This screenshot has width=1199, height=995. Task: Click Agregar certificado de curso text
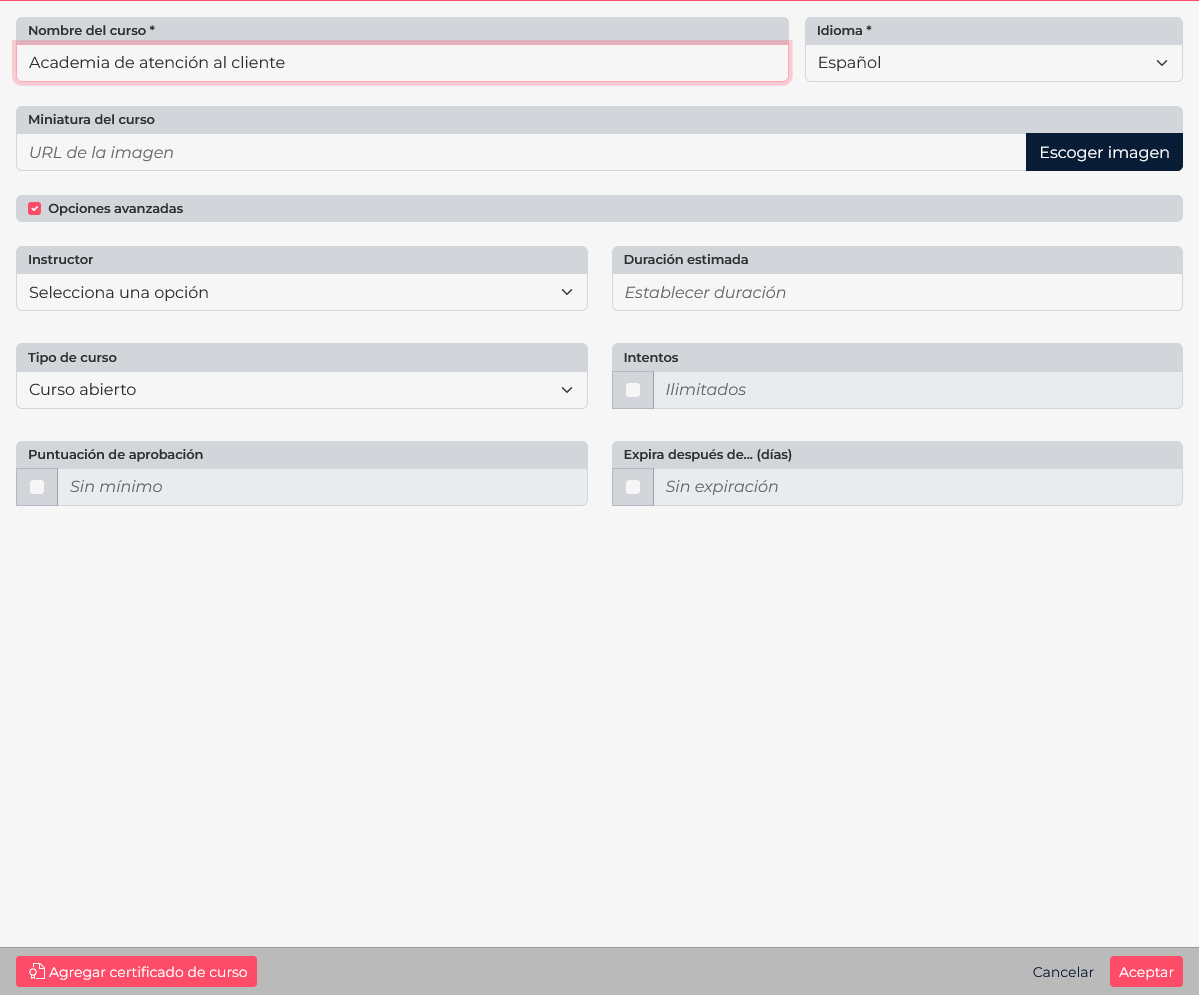(148, 971)
